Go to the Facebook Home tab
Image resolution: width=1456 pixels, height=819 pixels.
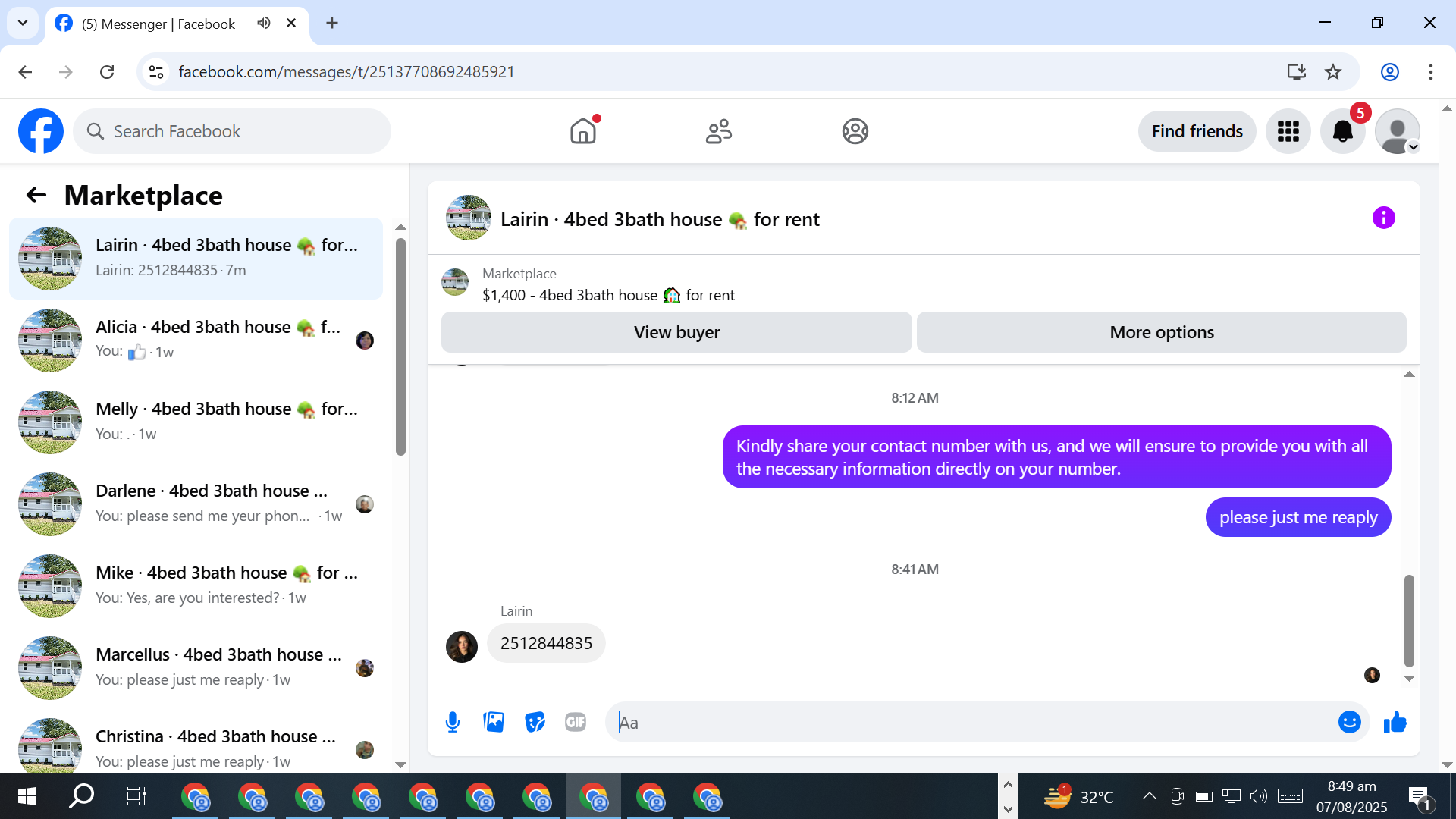tap(583, 131)
